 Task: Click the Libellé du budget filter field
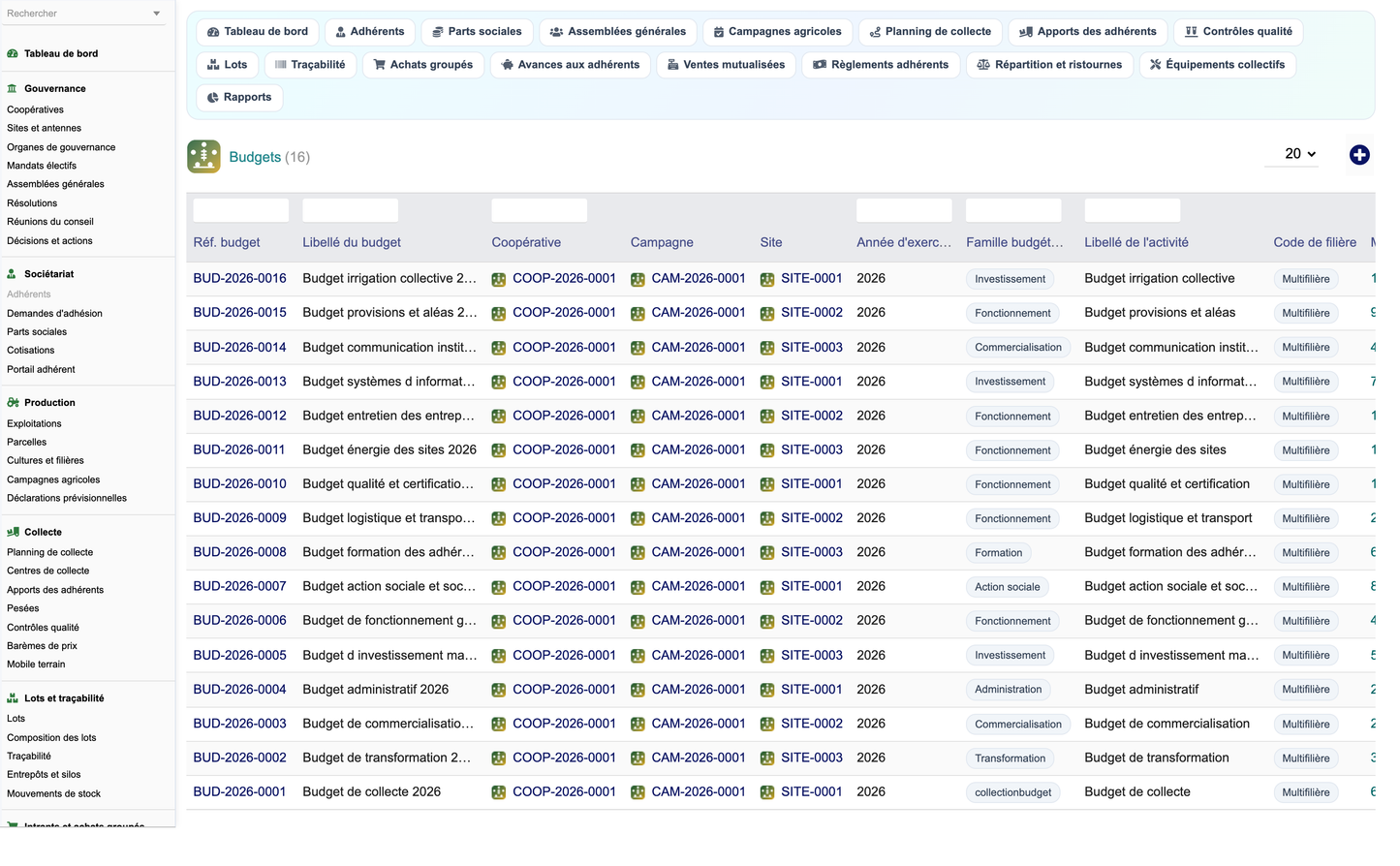click(351, 210)
